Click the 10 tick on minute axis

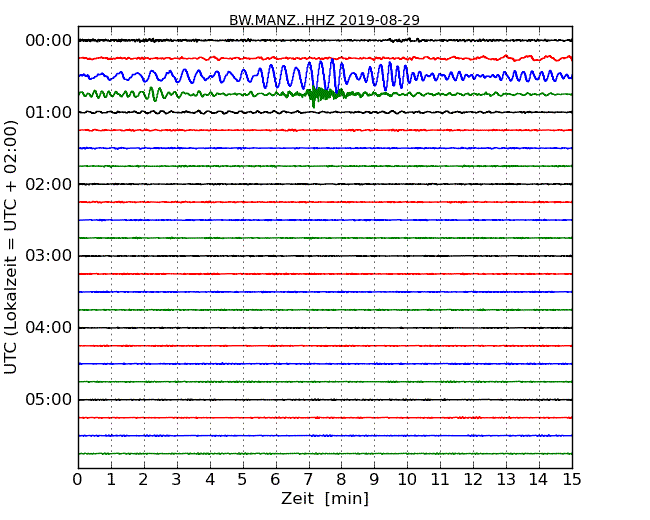407,480
